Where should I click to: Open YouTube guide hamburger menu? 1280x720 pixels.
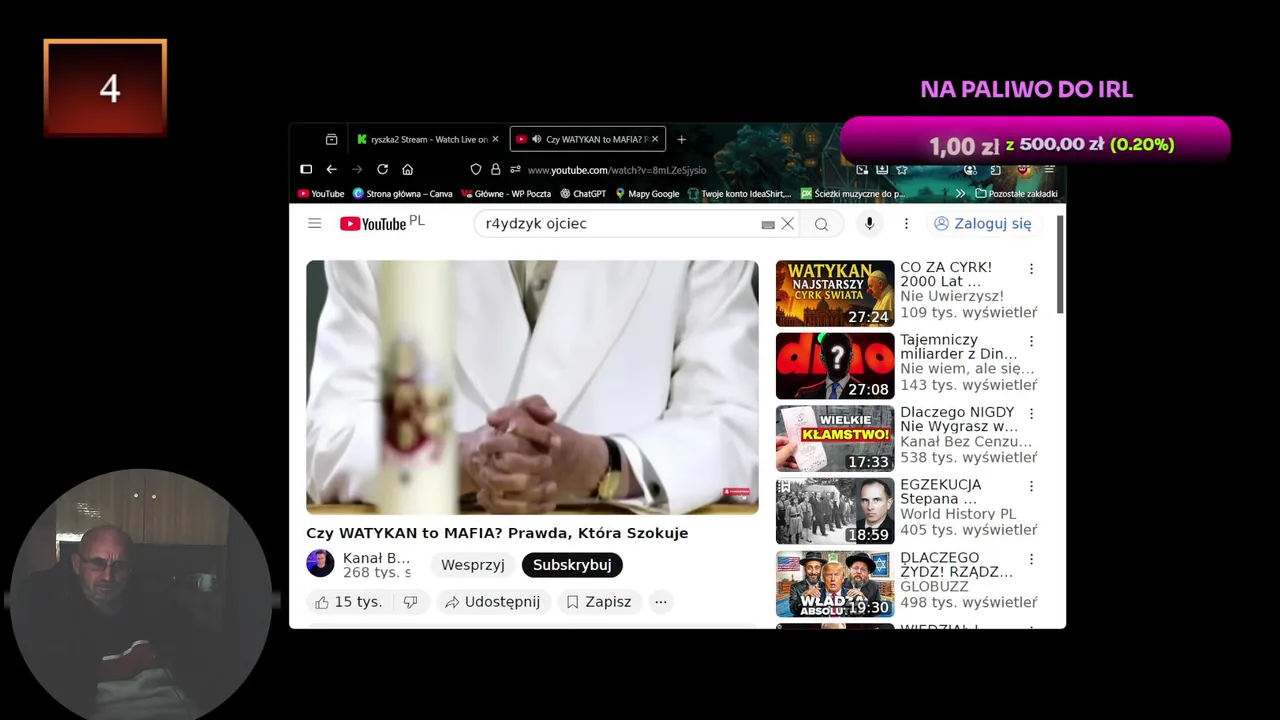[315, 223]
